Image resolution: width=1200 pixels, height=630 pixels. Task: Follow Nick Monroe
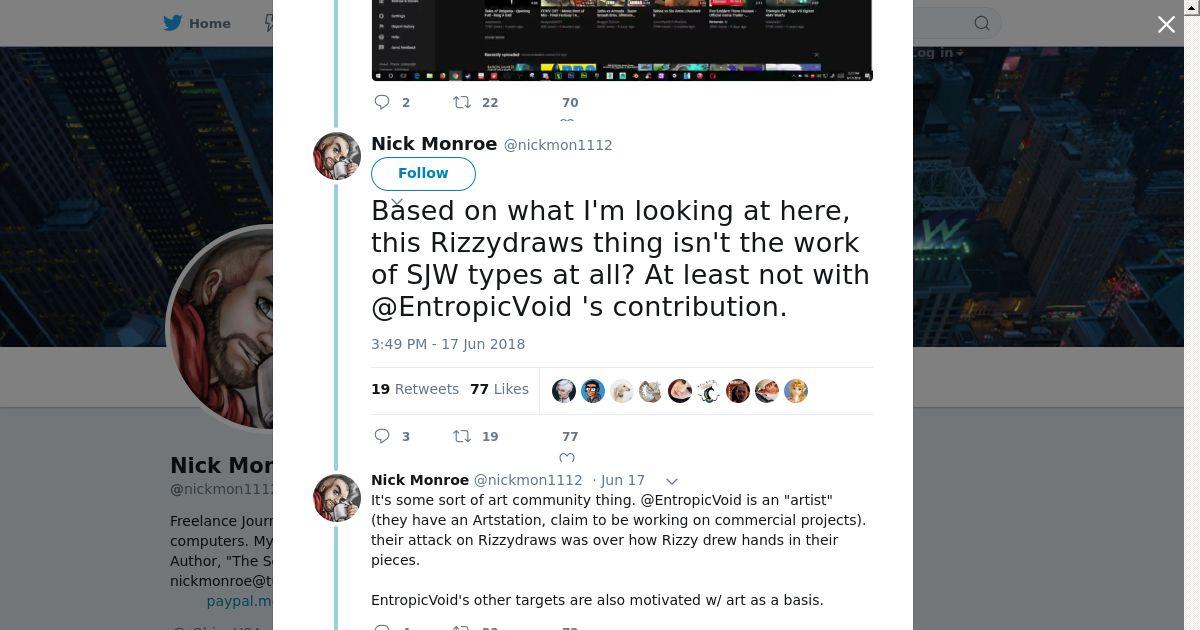[x=423, y=173]
